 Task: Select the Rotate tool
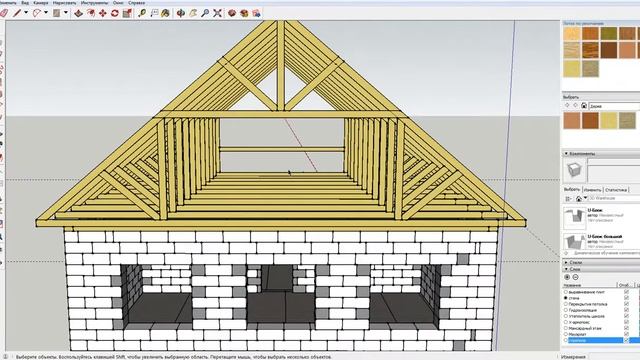pos(115,13)
